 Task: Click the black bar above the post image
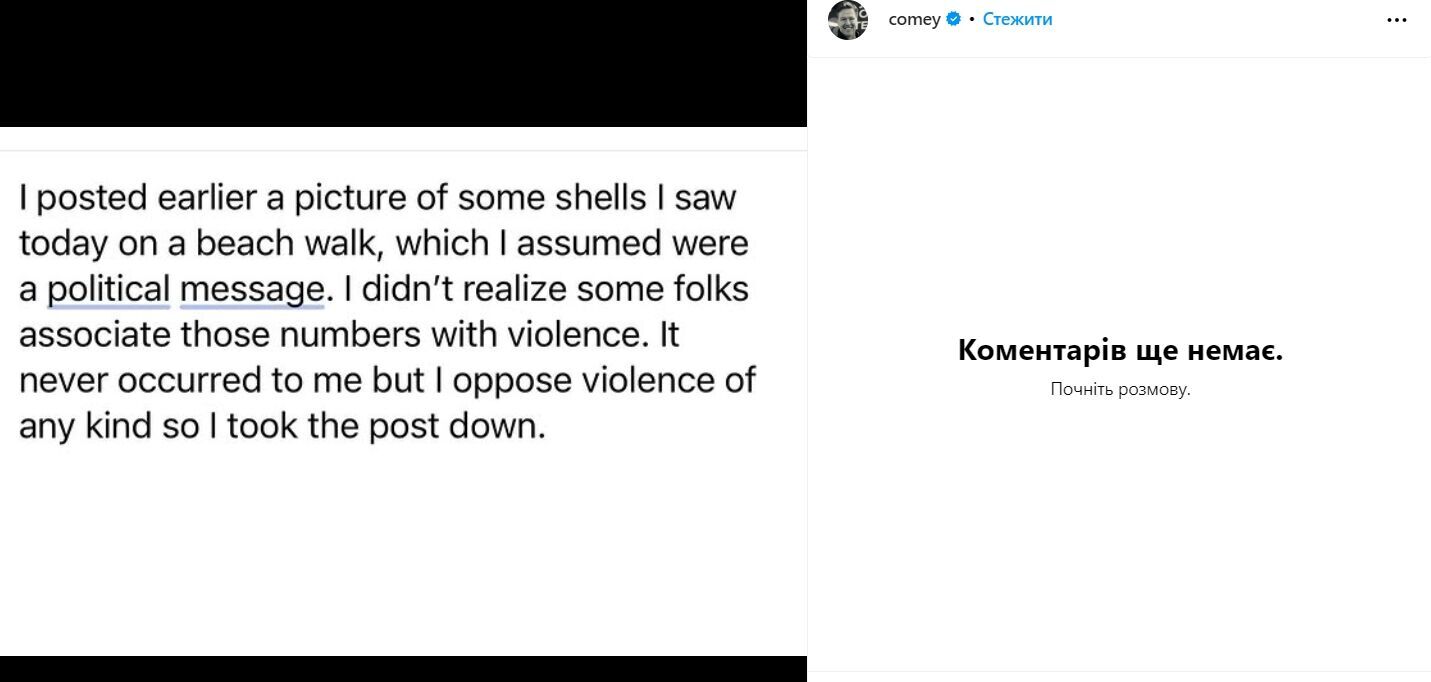[x=403, y=63]
